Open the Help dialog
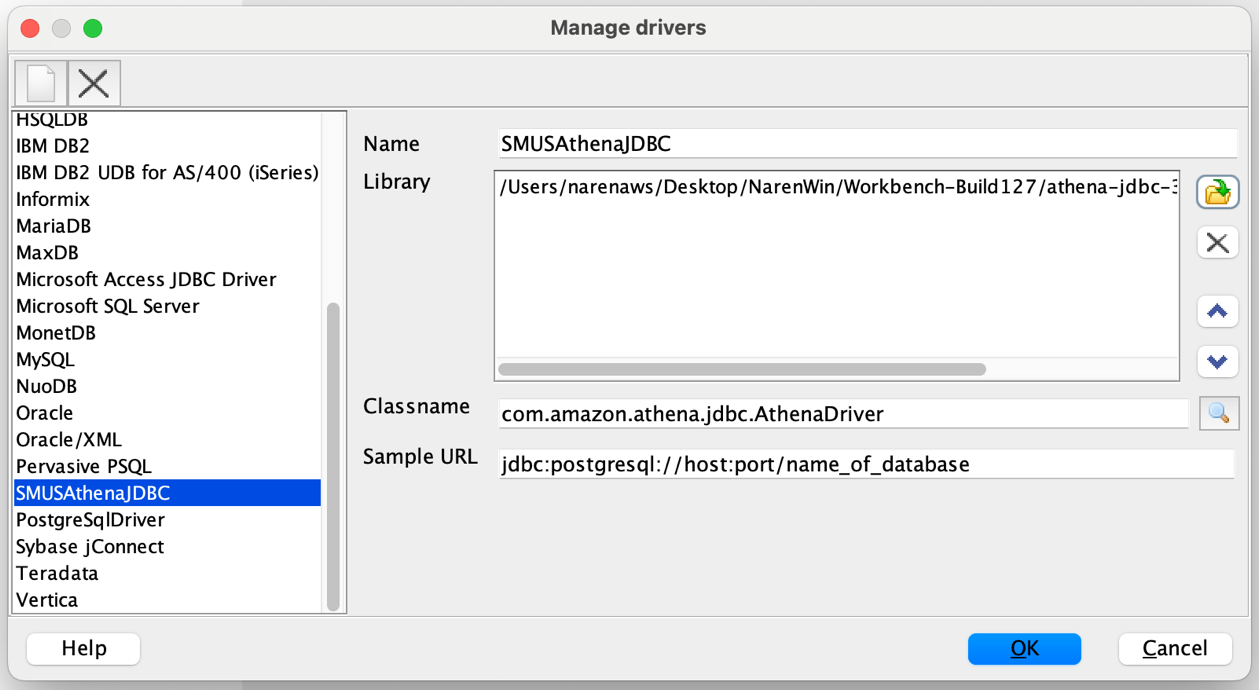This screenshot has width=1259, height=690. (x=83, y=648)
